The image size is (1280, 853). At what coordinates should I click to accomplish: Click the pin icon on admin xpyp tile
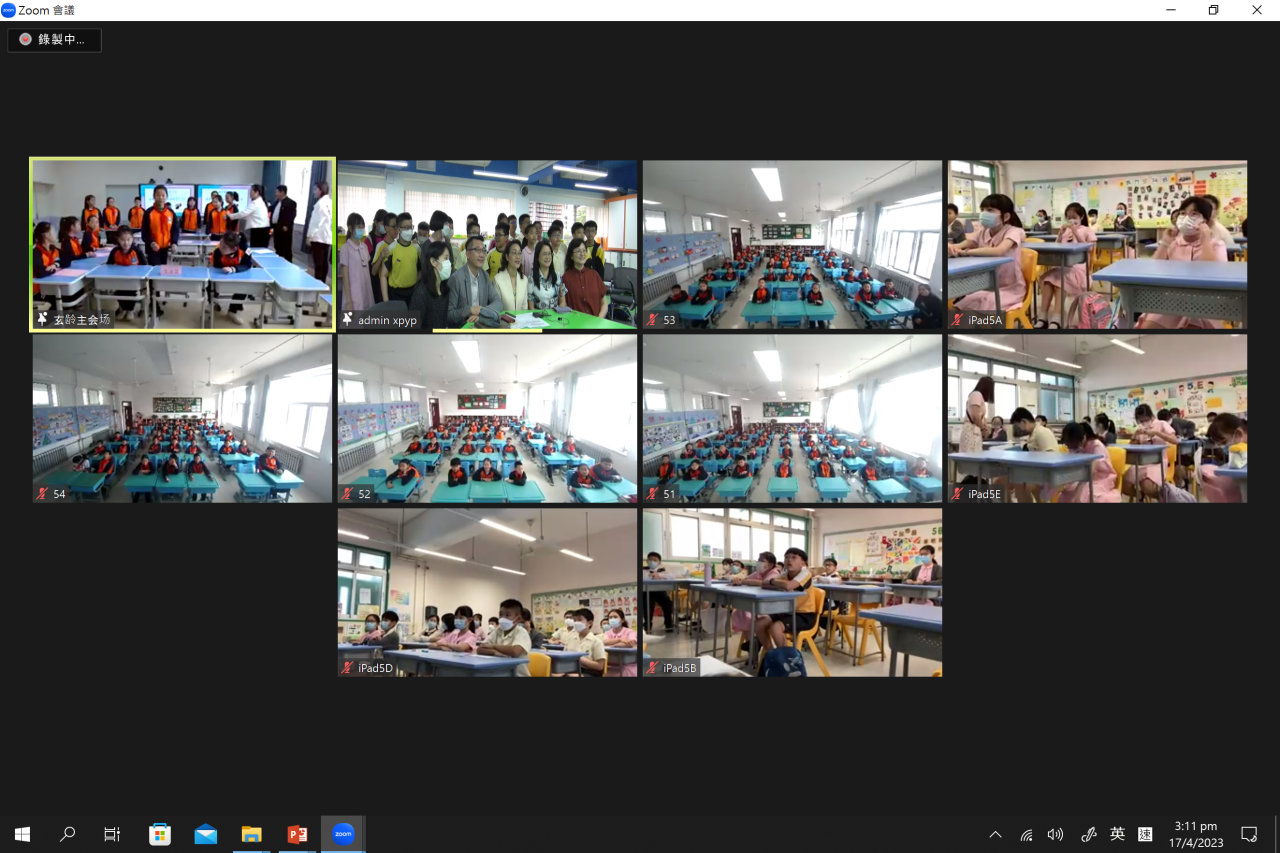(x=347, y=320)
